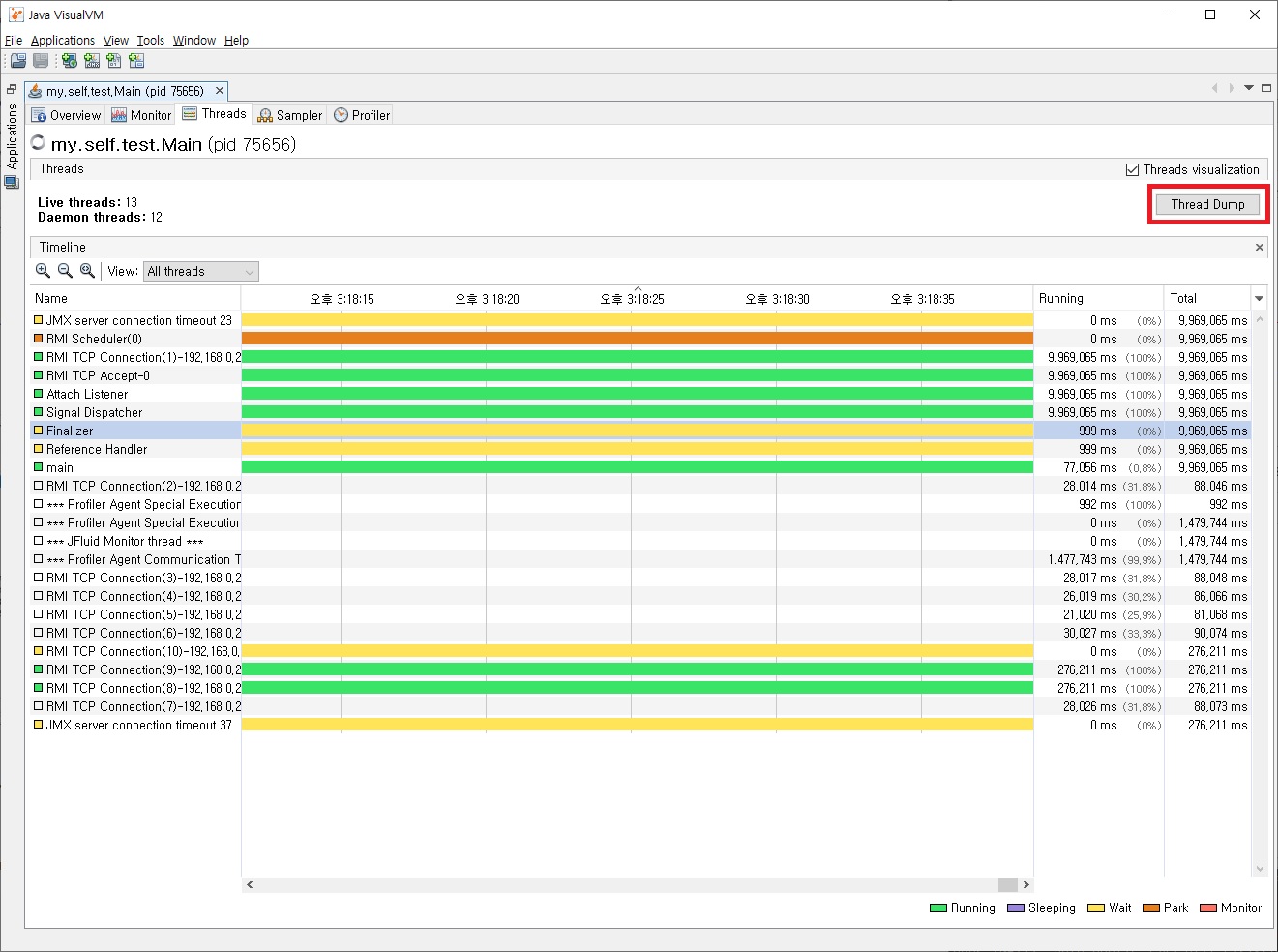
Task: Restore the Applications sidebar panel icon
Action: pyautogui.click(x=12, y=89)
